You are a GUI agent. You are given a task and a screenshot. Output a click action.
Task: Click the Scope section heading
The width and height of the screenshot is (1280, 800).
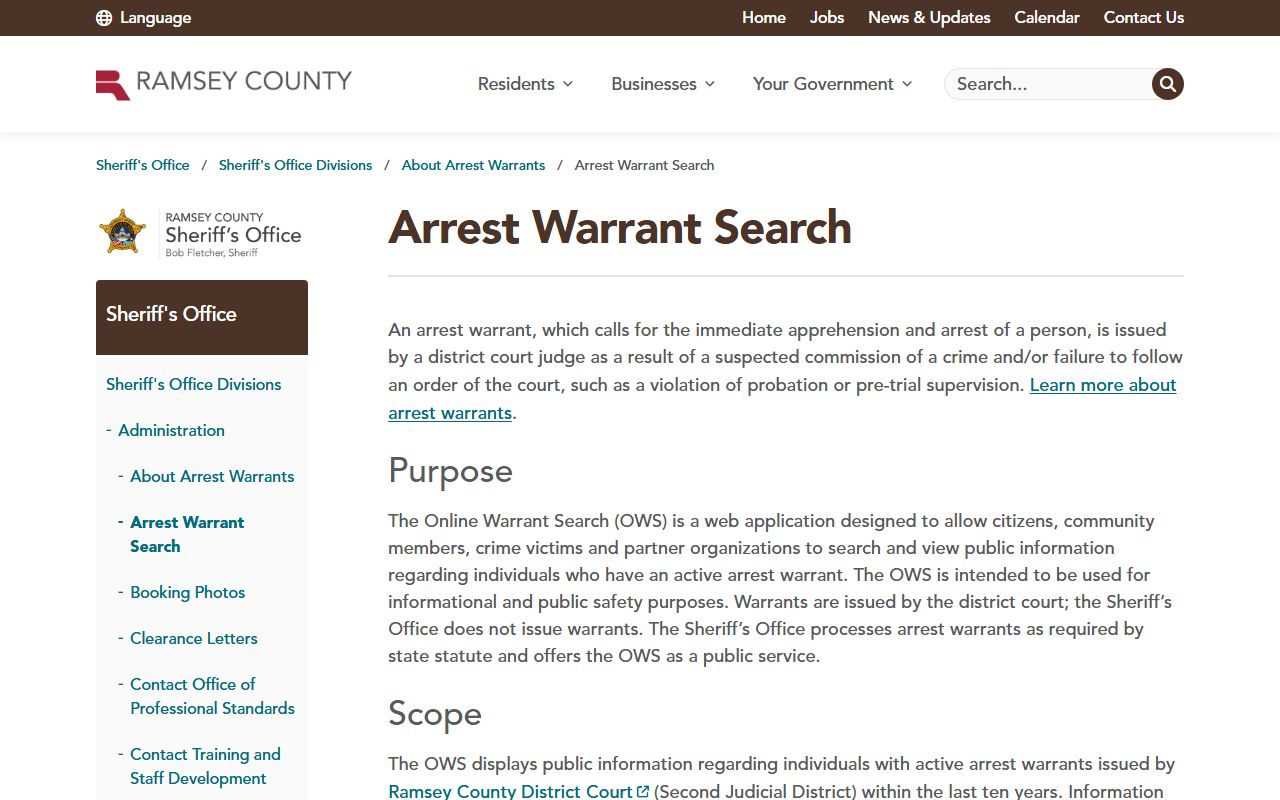(x=435, y=714)
